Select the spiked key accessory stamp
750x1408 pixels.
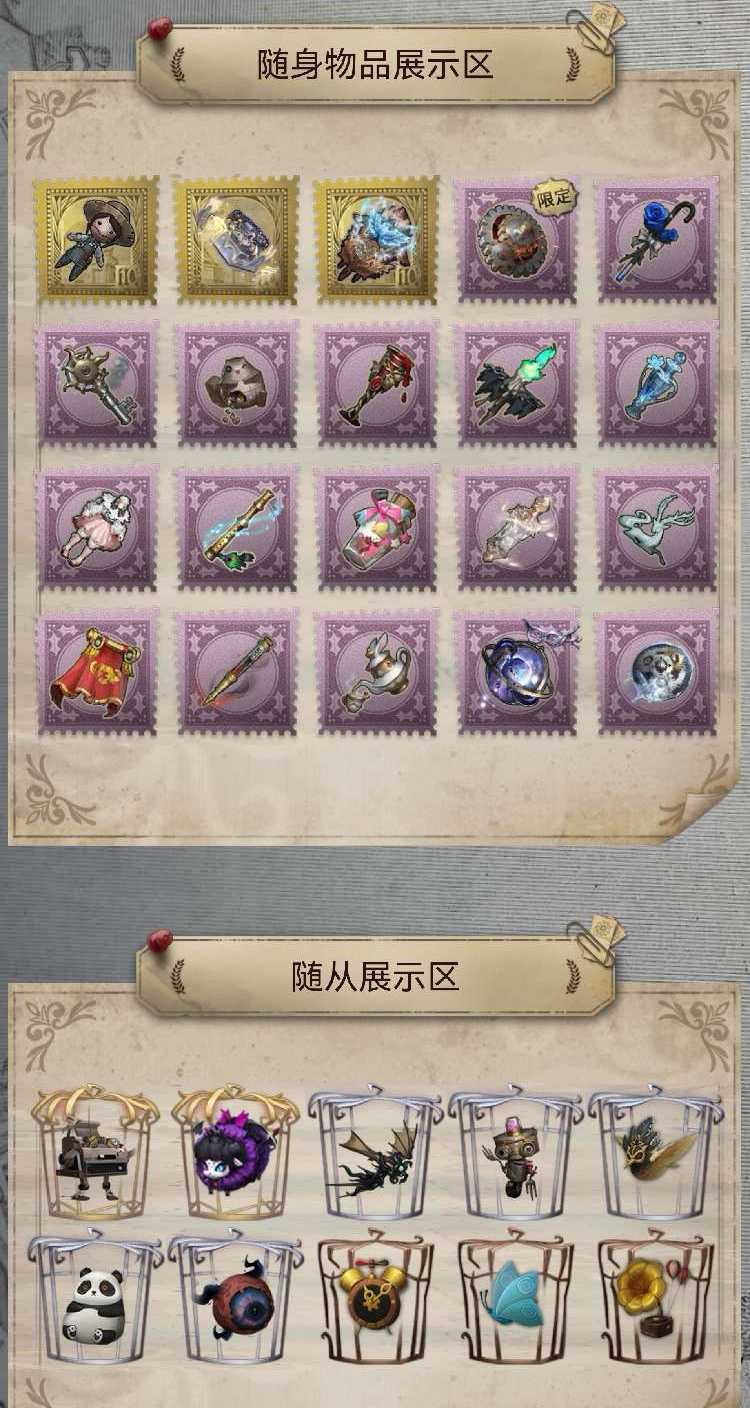(x=96, y=383)
